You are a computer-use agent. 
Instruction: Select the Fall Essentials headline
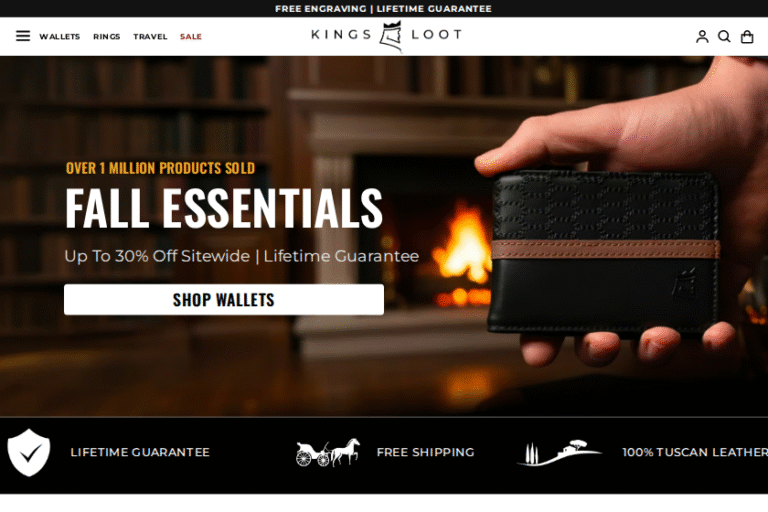pos(224,208)
